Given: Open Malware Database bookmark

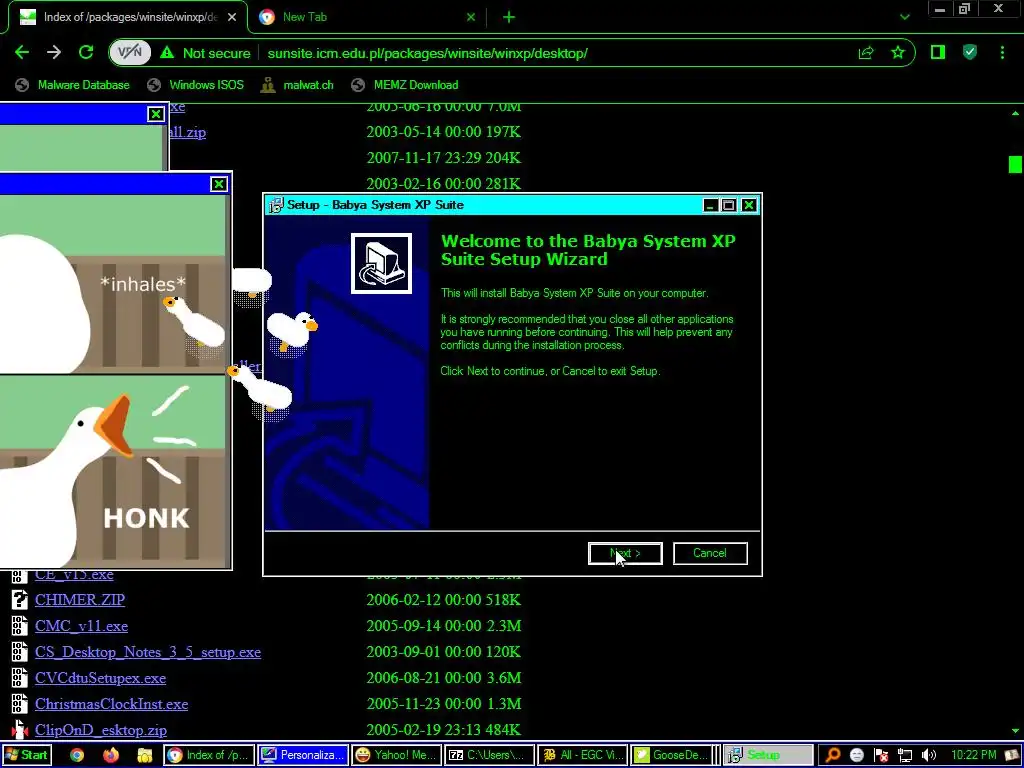Looking at the screenshot, I should 72,85.
